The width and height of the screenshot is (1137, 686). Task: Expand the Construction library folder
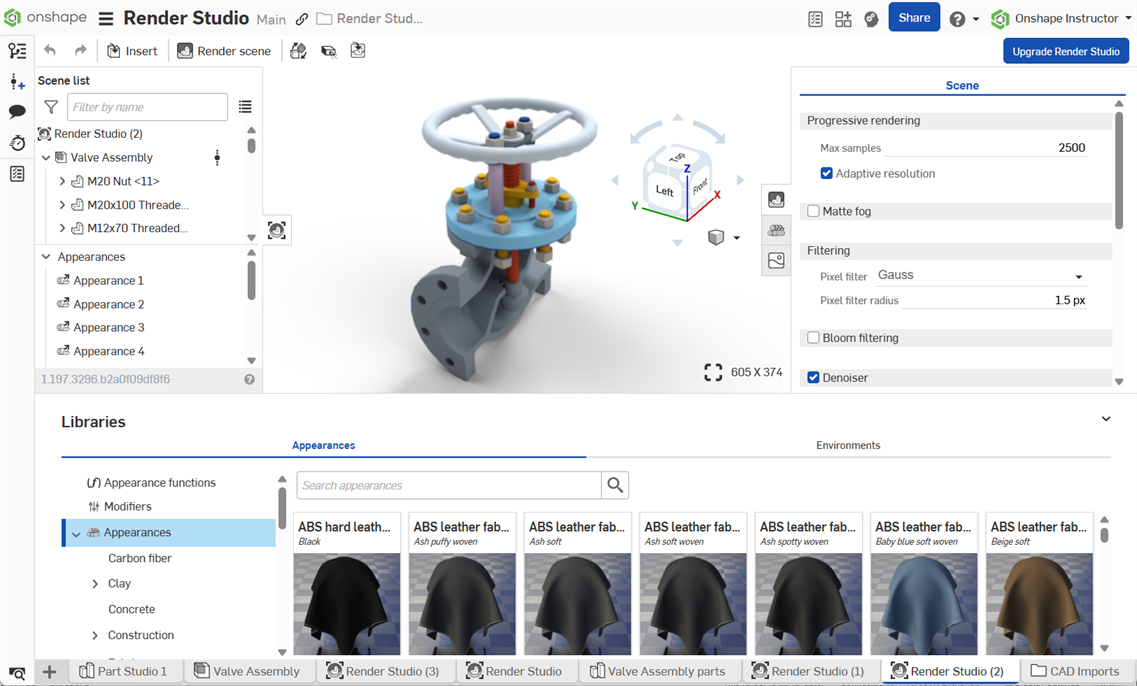95,635
